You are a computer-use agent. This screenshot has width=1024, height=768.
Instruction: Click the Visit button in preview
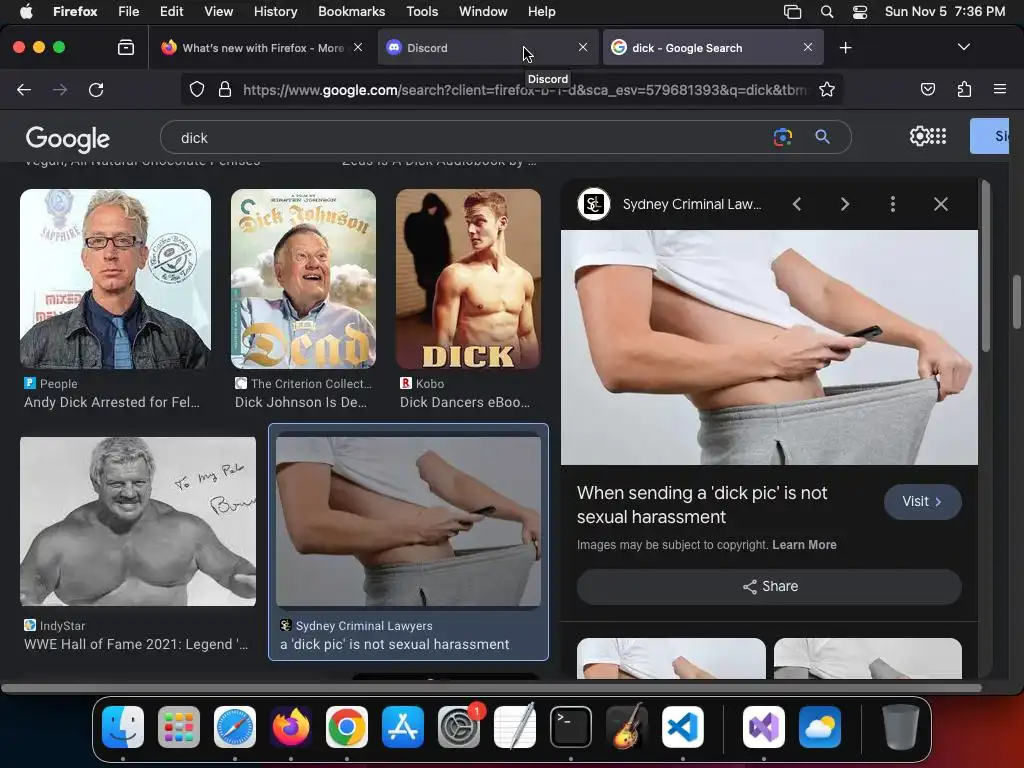point(922,502)
